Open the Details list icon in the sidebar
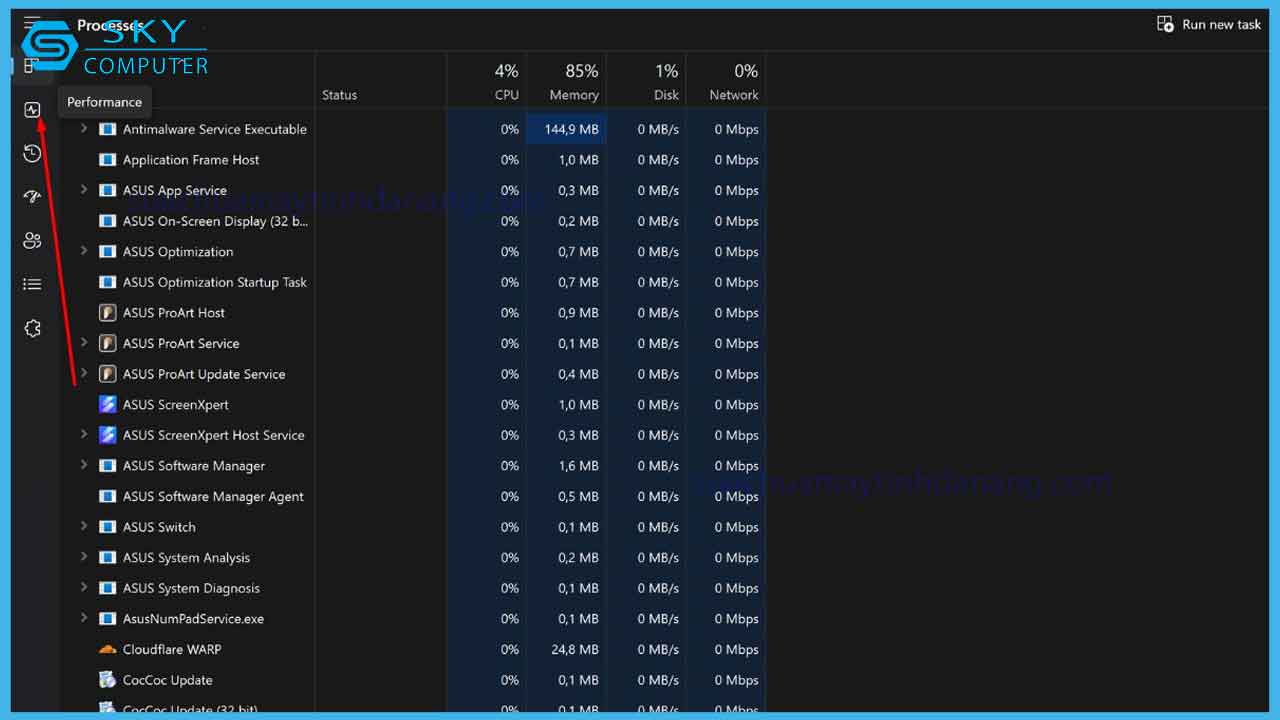 coord(32,285)
